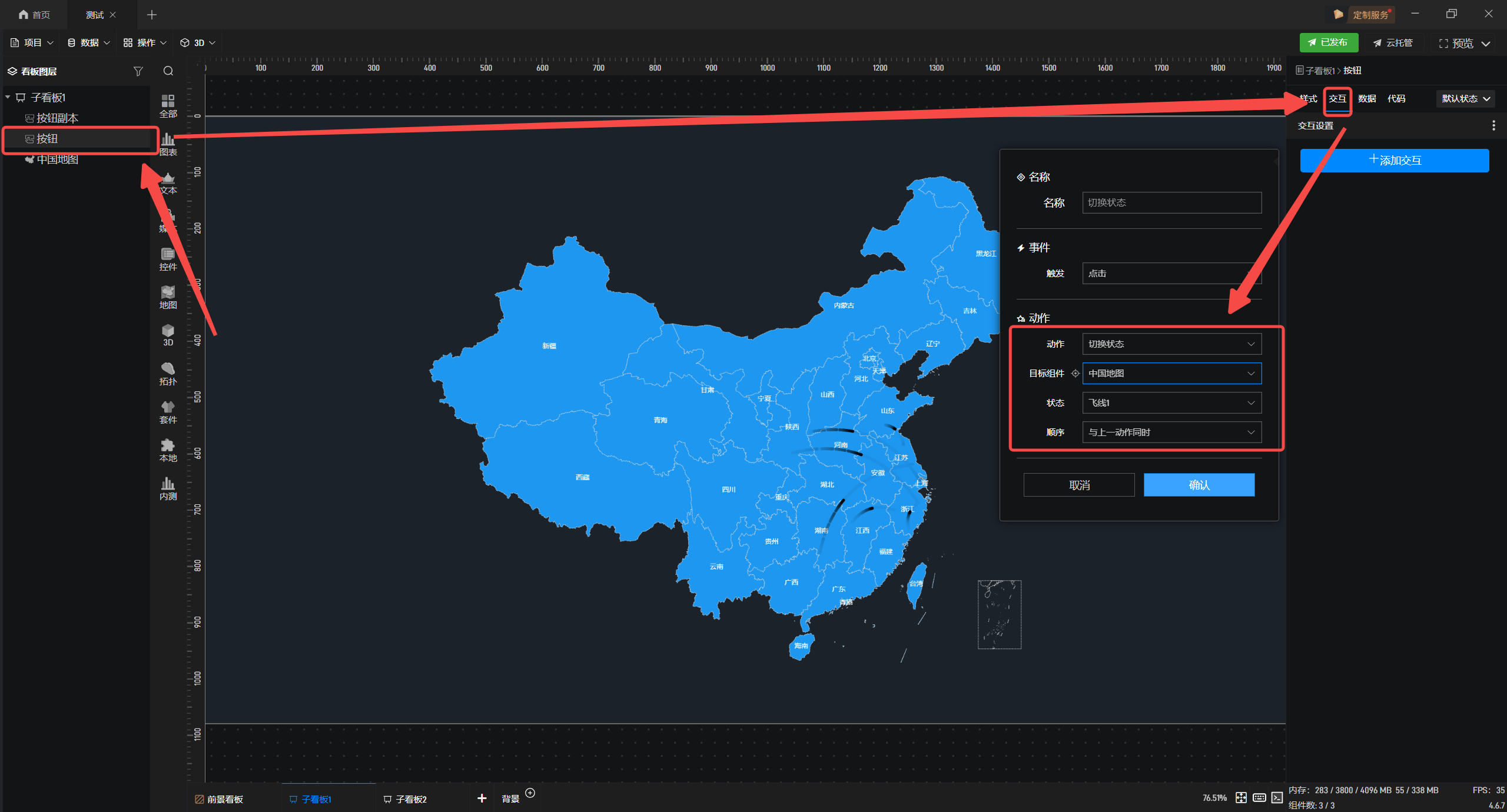Expand the 默认状态 state dropdown

coord(1466,98)
